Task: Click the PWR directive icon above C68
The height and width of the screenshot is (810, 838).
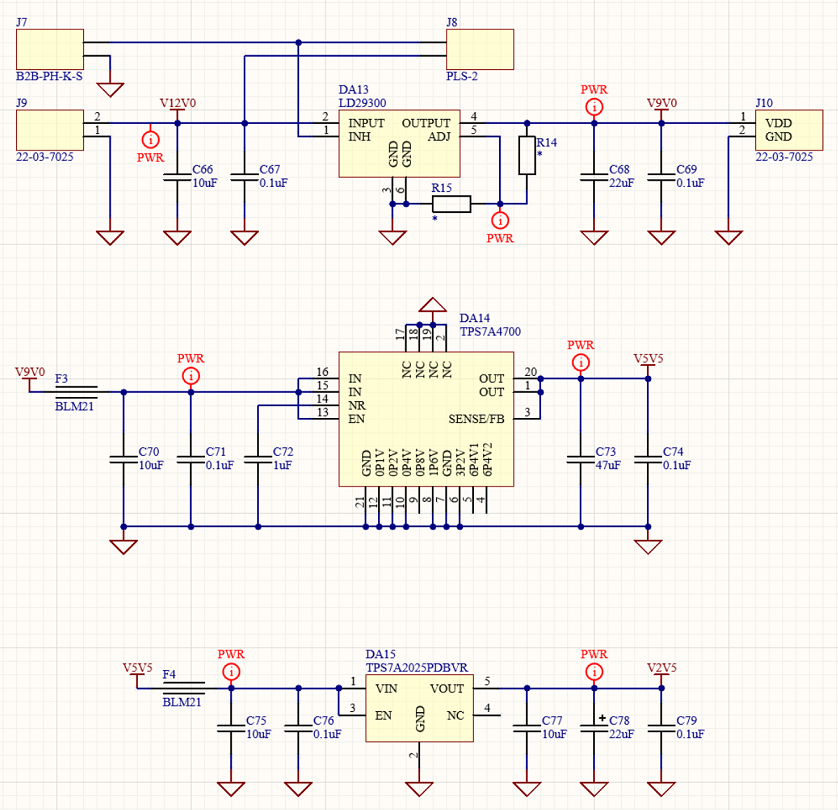Action: click(x=594, y=106)
